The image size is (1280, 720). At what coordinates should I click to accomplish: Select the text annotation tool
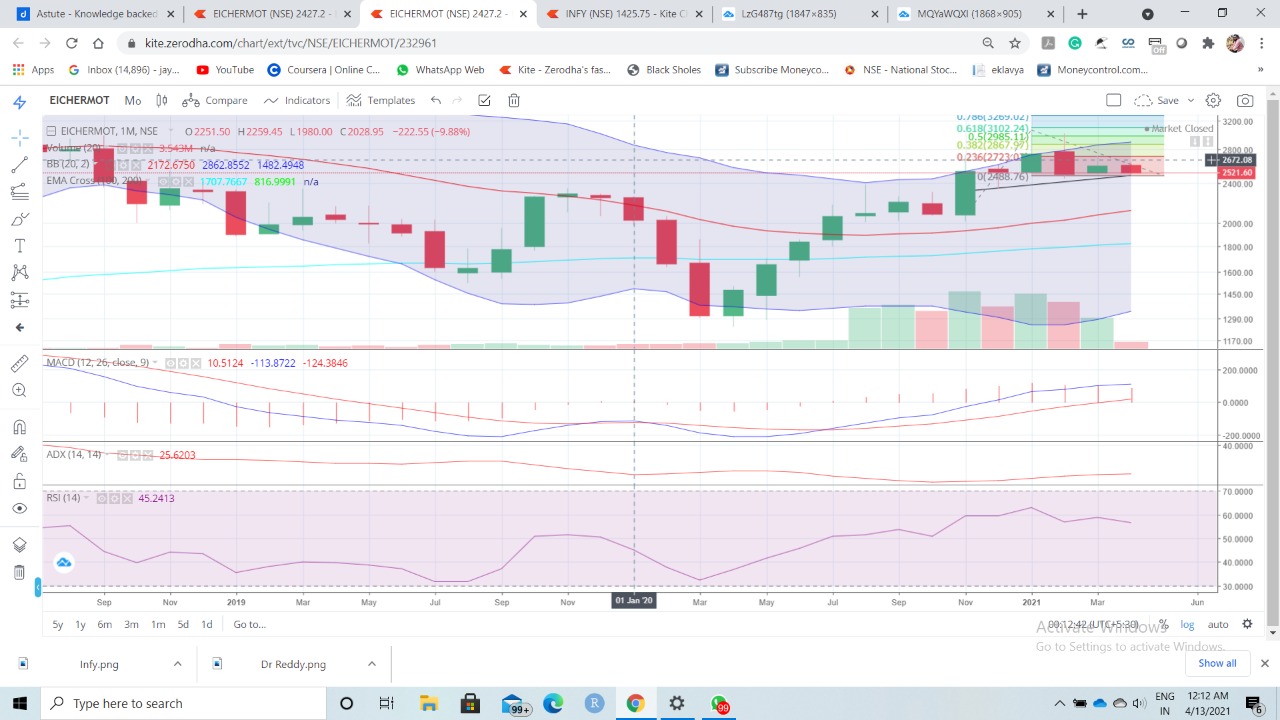(x=19, y=246)
